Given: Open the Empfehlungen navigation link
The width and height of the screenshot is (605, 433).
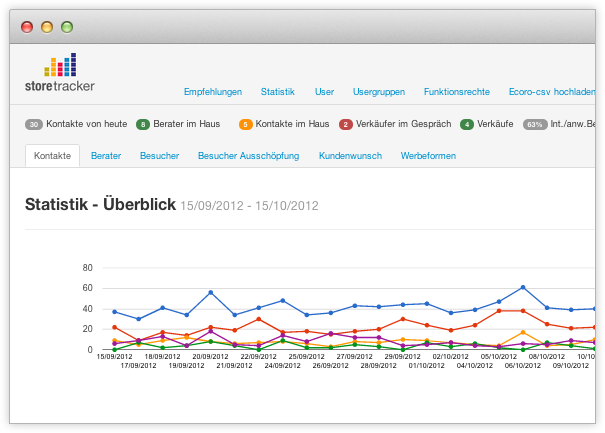Looking at the screenshot, I should pos(212,91).
